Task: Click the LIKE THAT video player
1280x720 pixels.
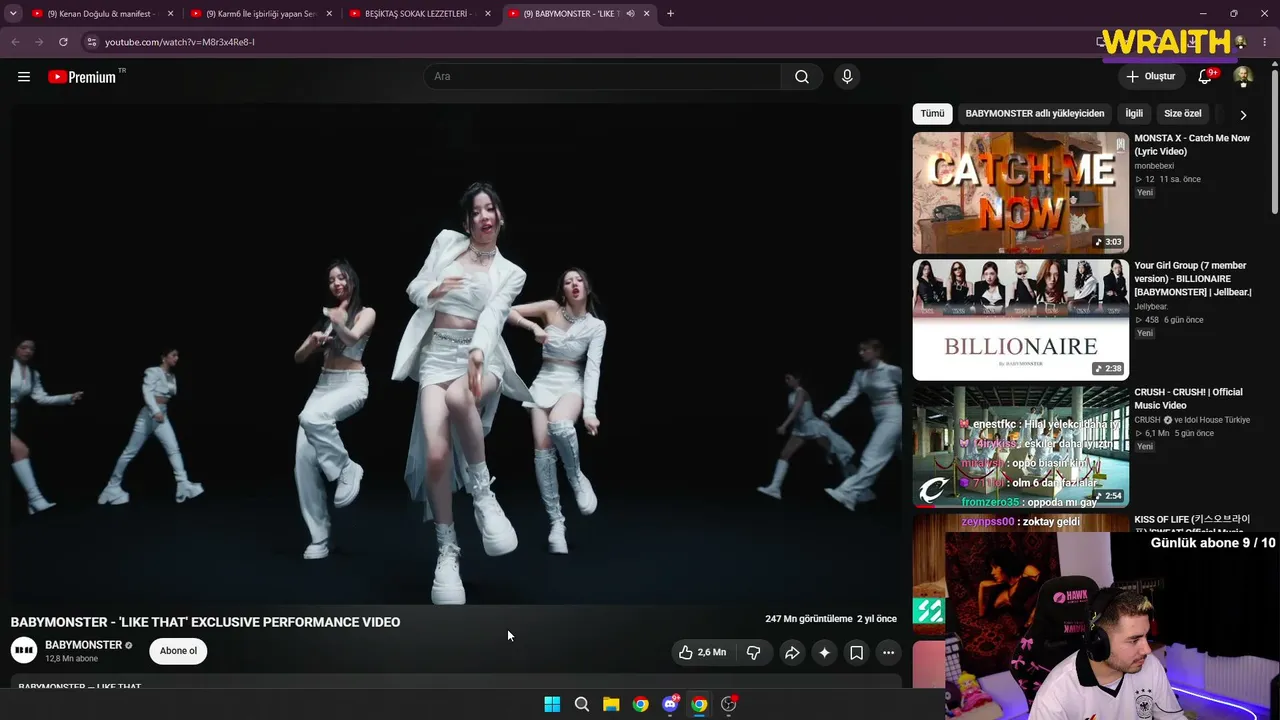Action: click(456, 354)
